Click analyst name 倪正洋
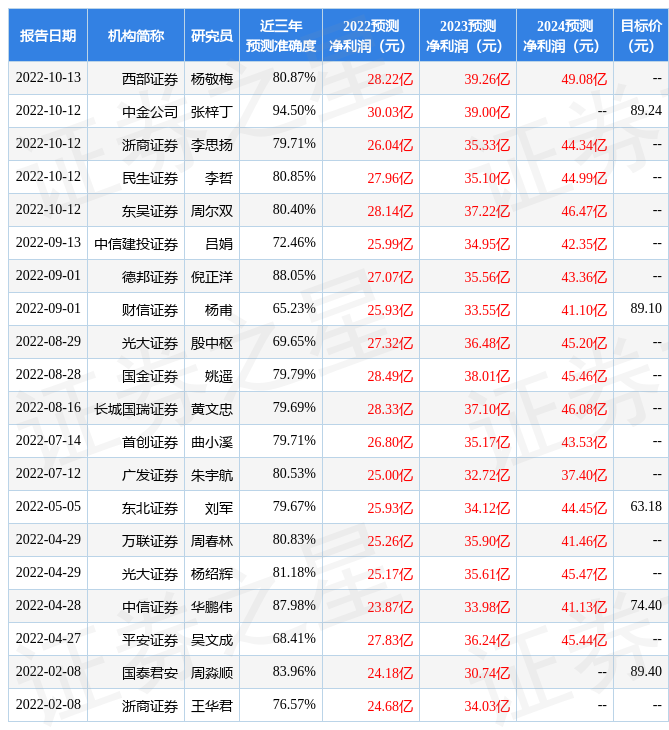Viewport: 669px width, 730px height. pyautogui.click(x=212, y=277)
